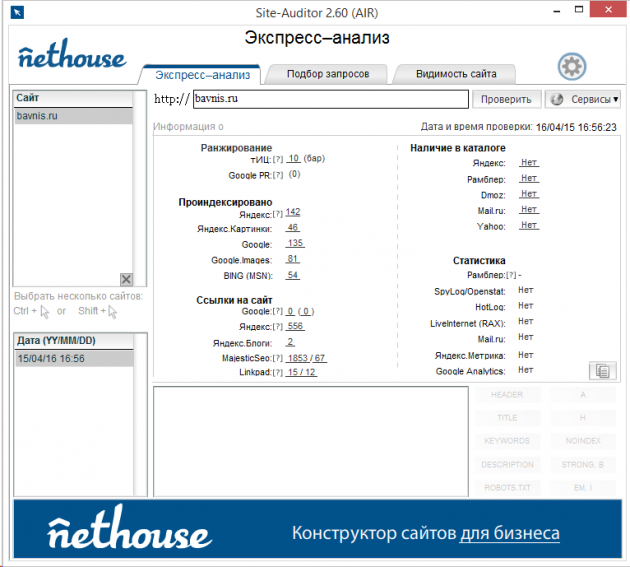
Task: Click the copy report icon beside Google Analytics
Action: (x=601, y=370)
